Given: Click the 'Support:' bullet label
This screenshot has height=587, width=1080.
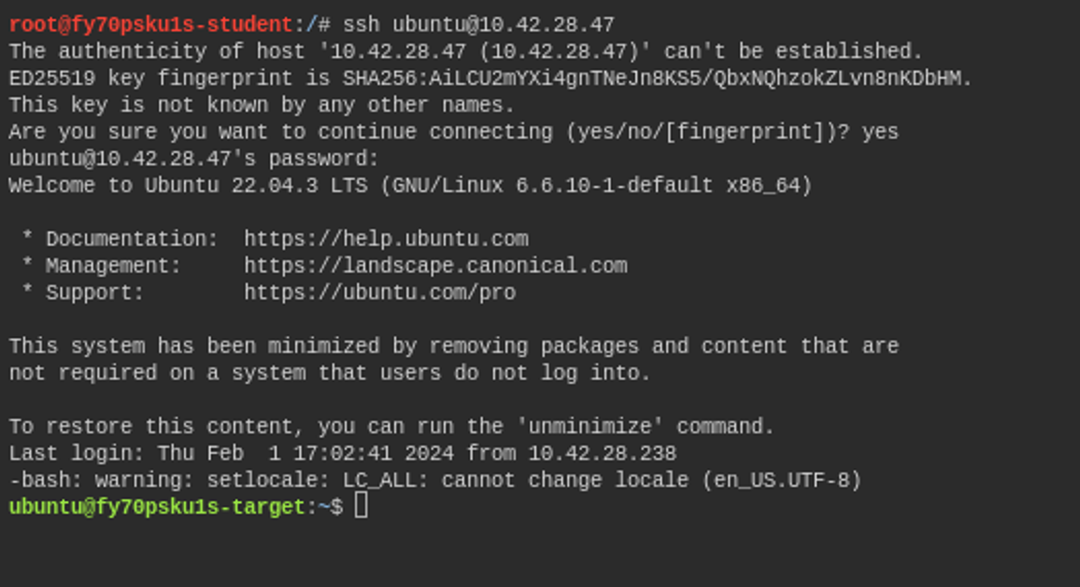Looking at the screenshot, I should click(95, 292).
